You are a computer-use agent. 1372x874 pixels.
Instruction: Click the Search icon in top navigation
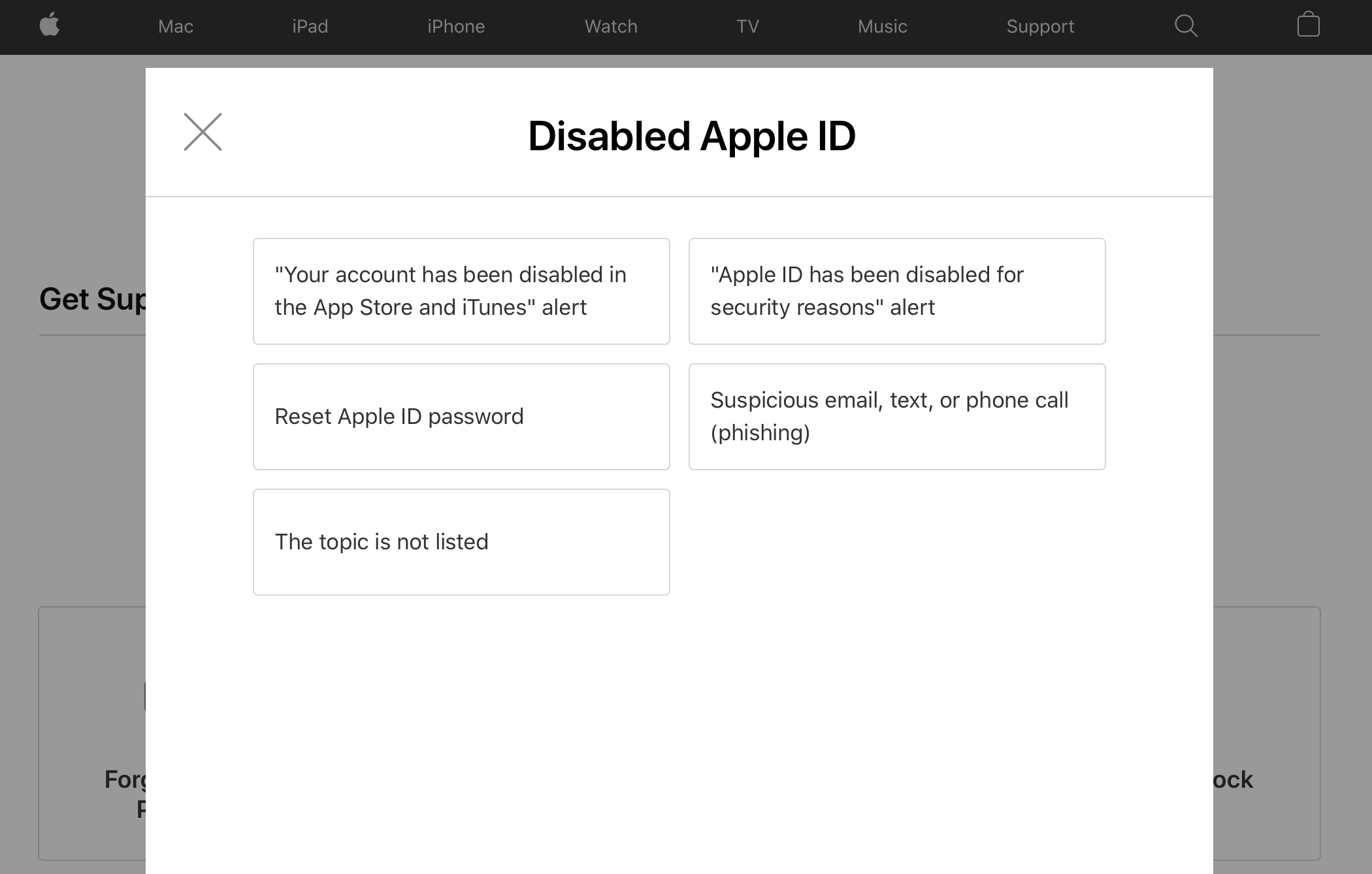tap(1186, 27)
